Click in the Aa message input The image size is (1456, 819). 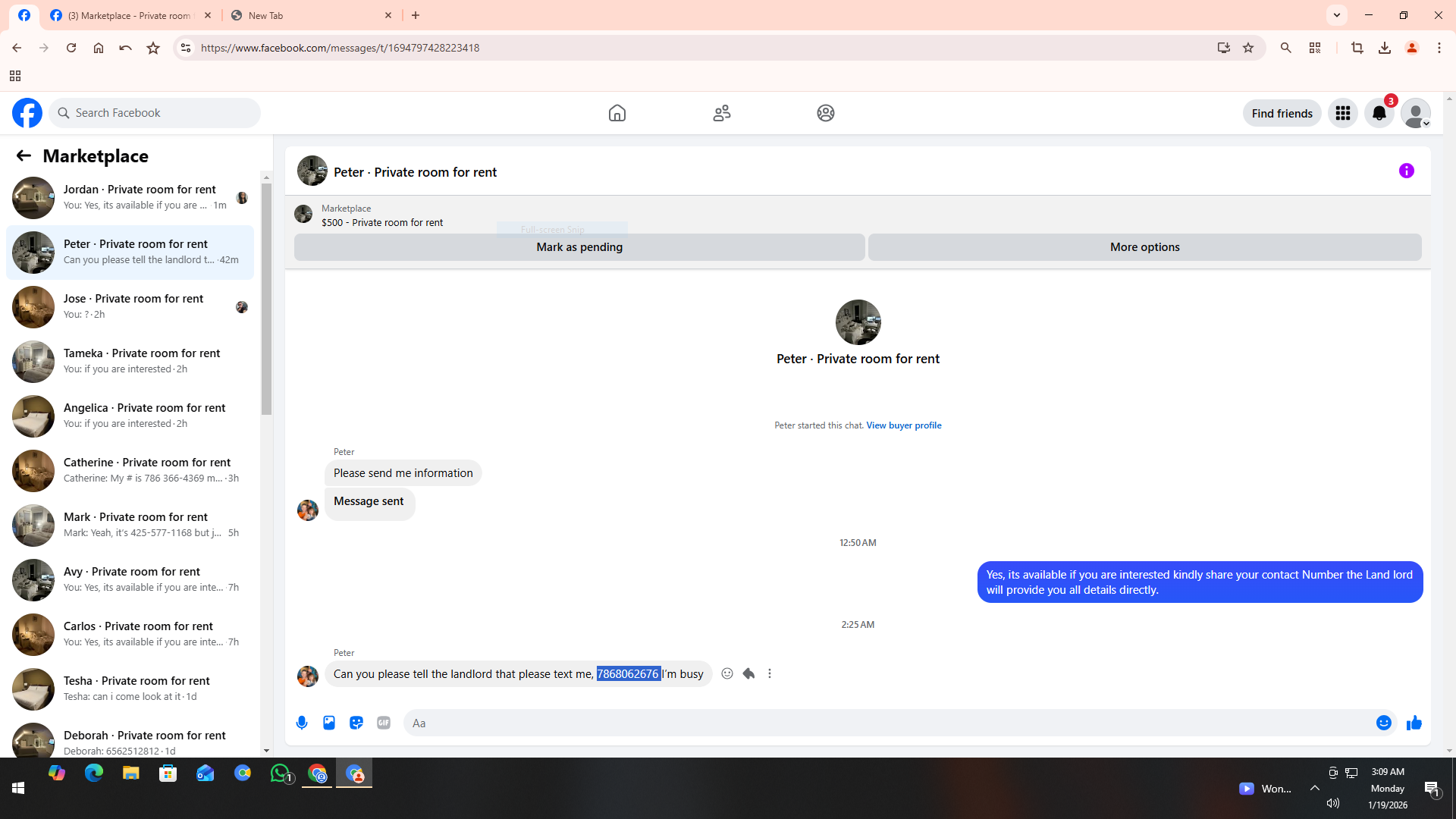887,723
